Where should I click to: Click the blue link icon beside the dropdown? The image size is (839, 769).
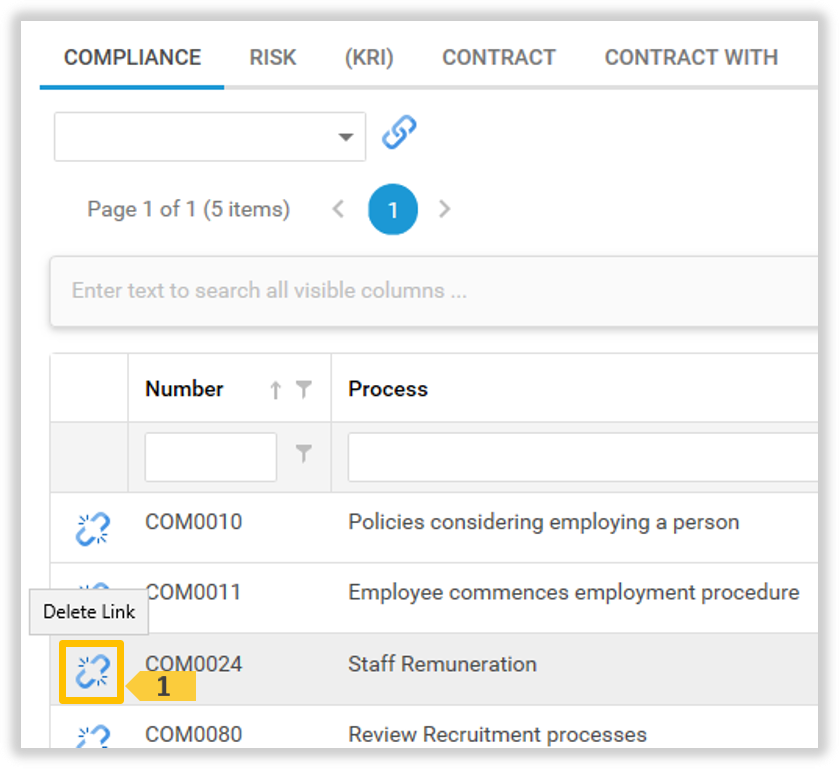(x=399, y=132)
